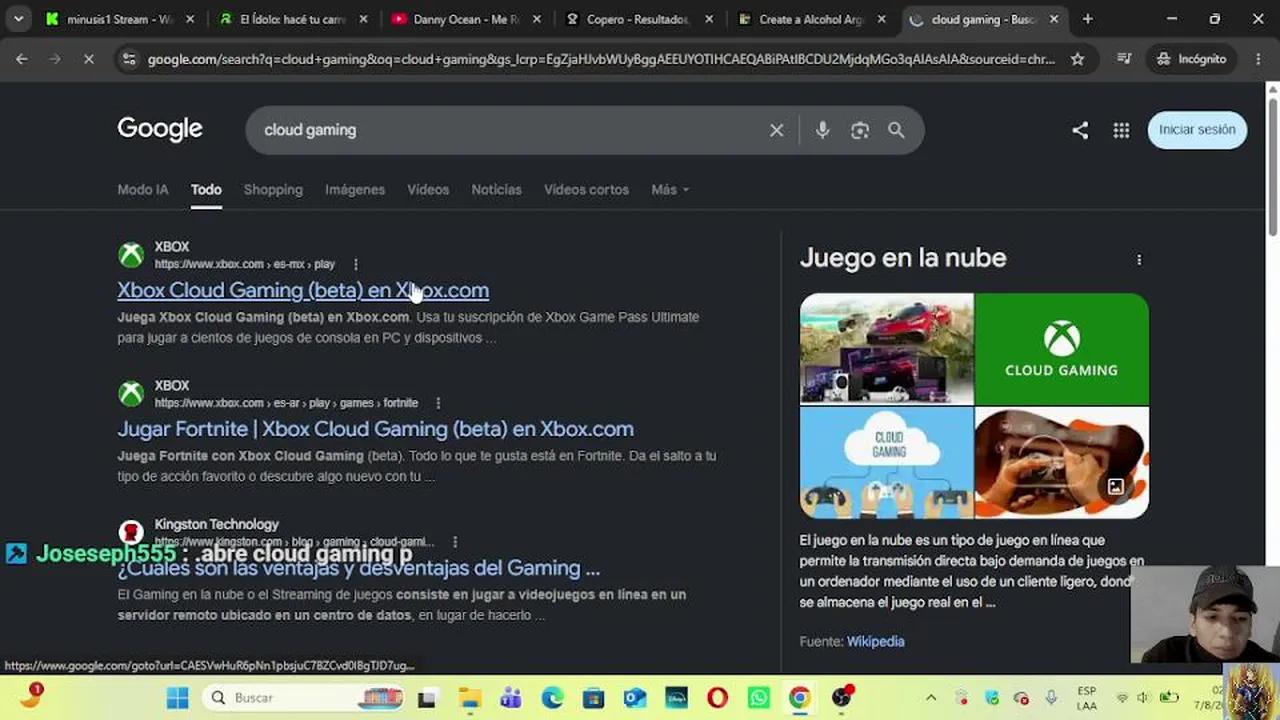This screenshot has height=720, width=1280.
Task: Open the tab search dropdown arrow
Action: (18, 19)
